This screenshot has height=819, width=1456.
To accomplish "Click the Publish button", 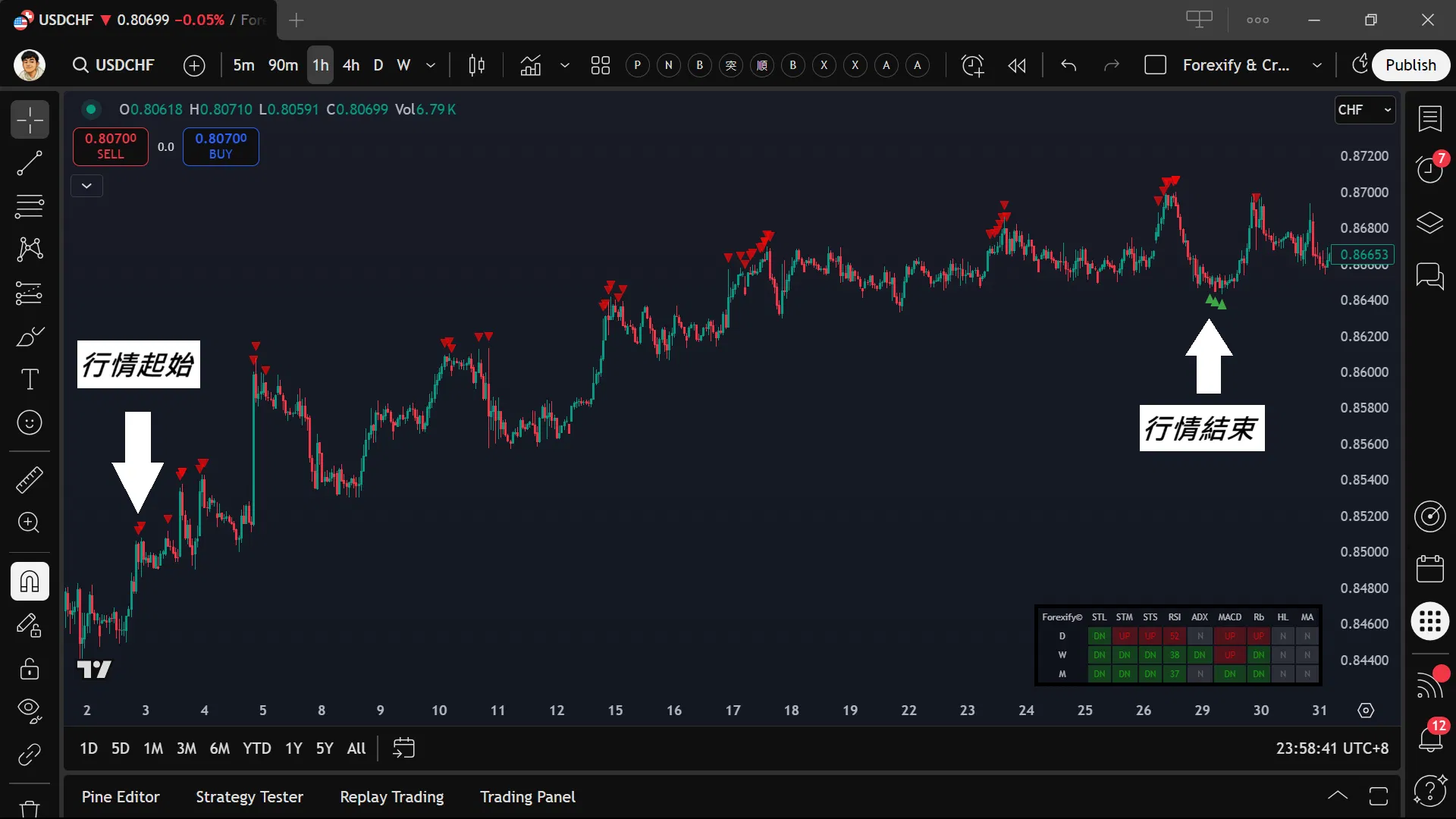I will pyautogui.click(x=1410, y=65).
